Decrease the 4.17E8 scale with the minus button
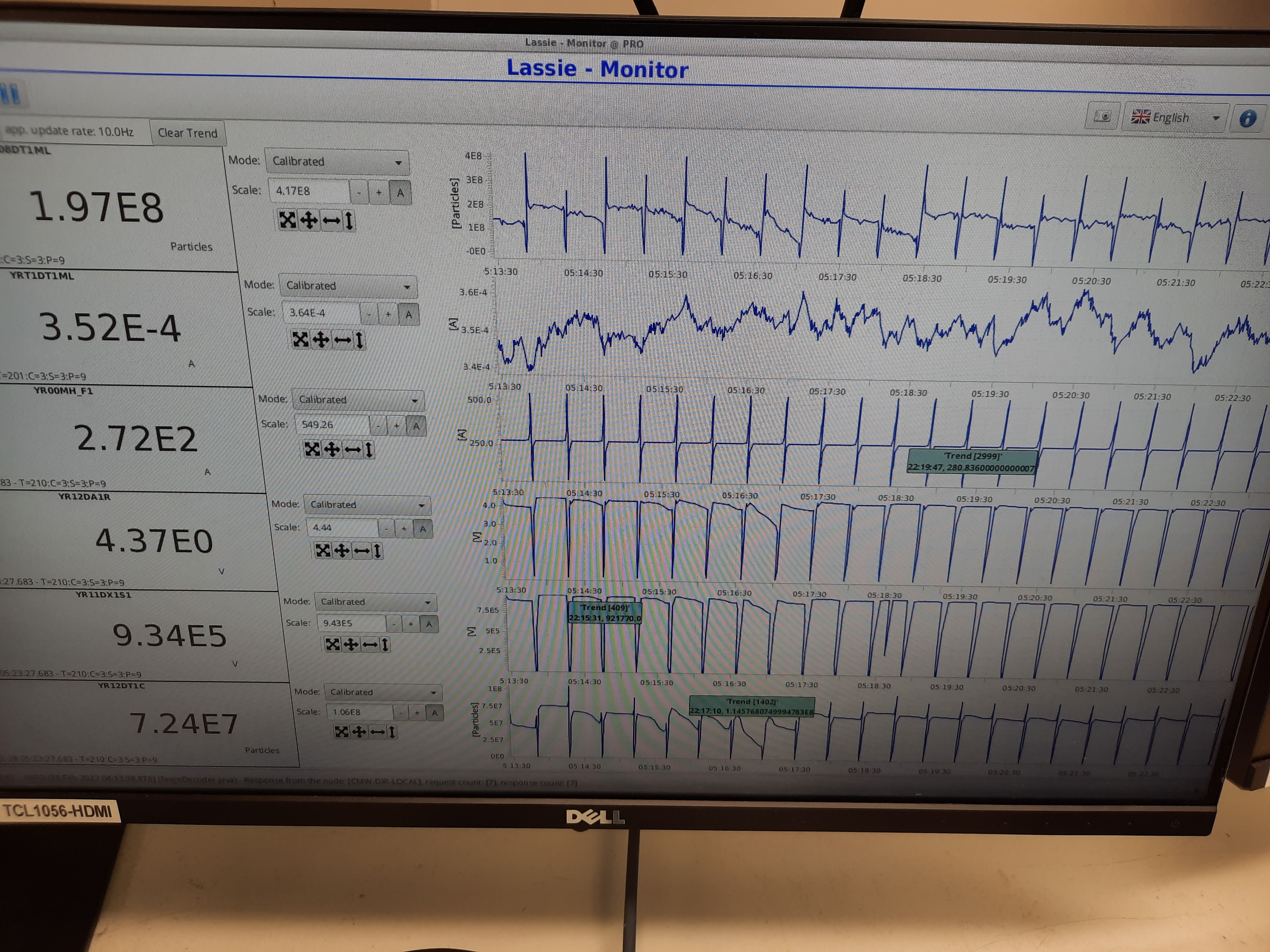The height and width of the screenshot is (952, 1270). 359,192
